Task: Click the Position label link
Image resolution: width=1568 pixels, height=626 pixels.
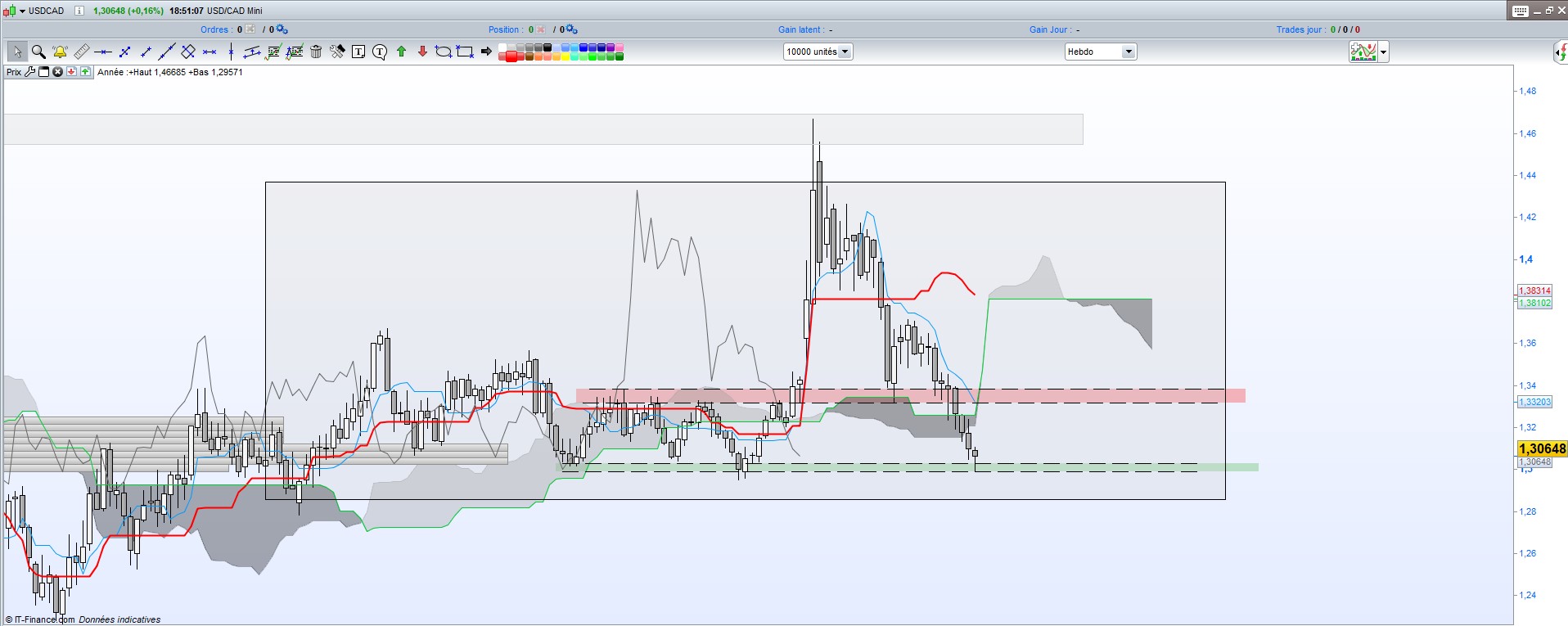Action: pos(503,29)
